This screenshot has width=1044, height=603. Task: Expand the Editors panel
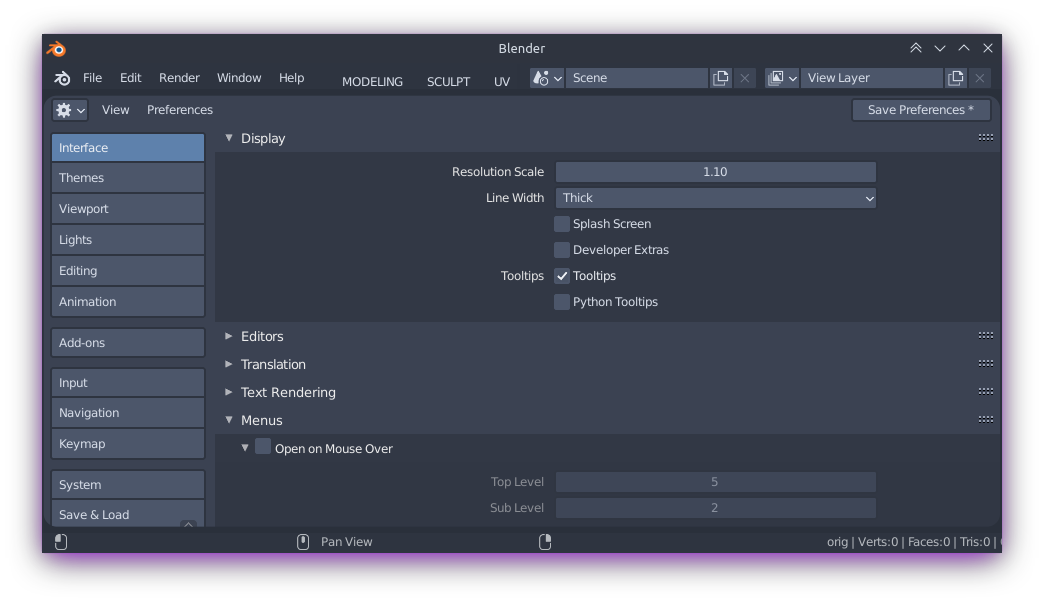click(x=229, y=336)
